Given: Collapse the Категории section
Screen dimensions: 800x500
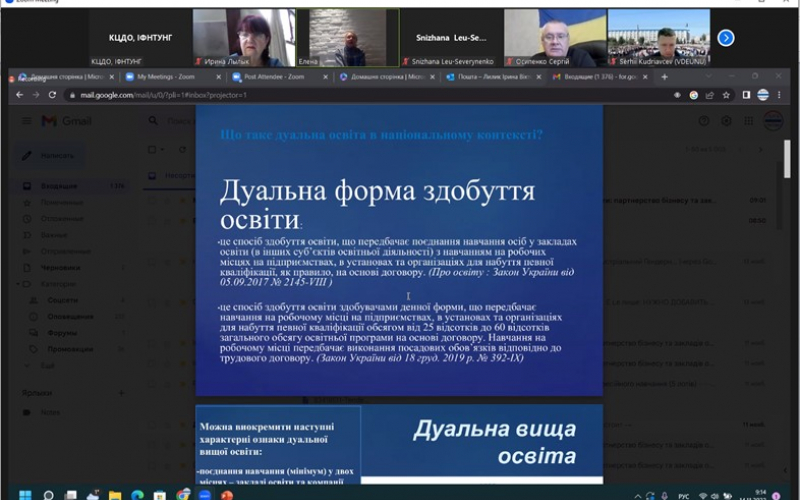Looking at the screenshot, I should [18, 284].
